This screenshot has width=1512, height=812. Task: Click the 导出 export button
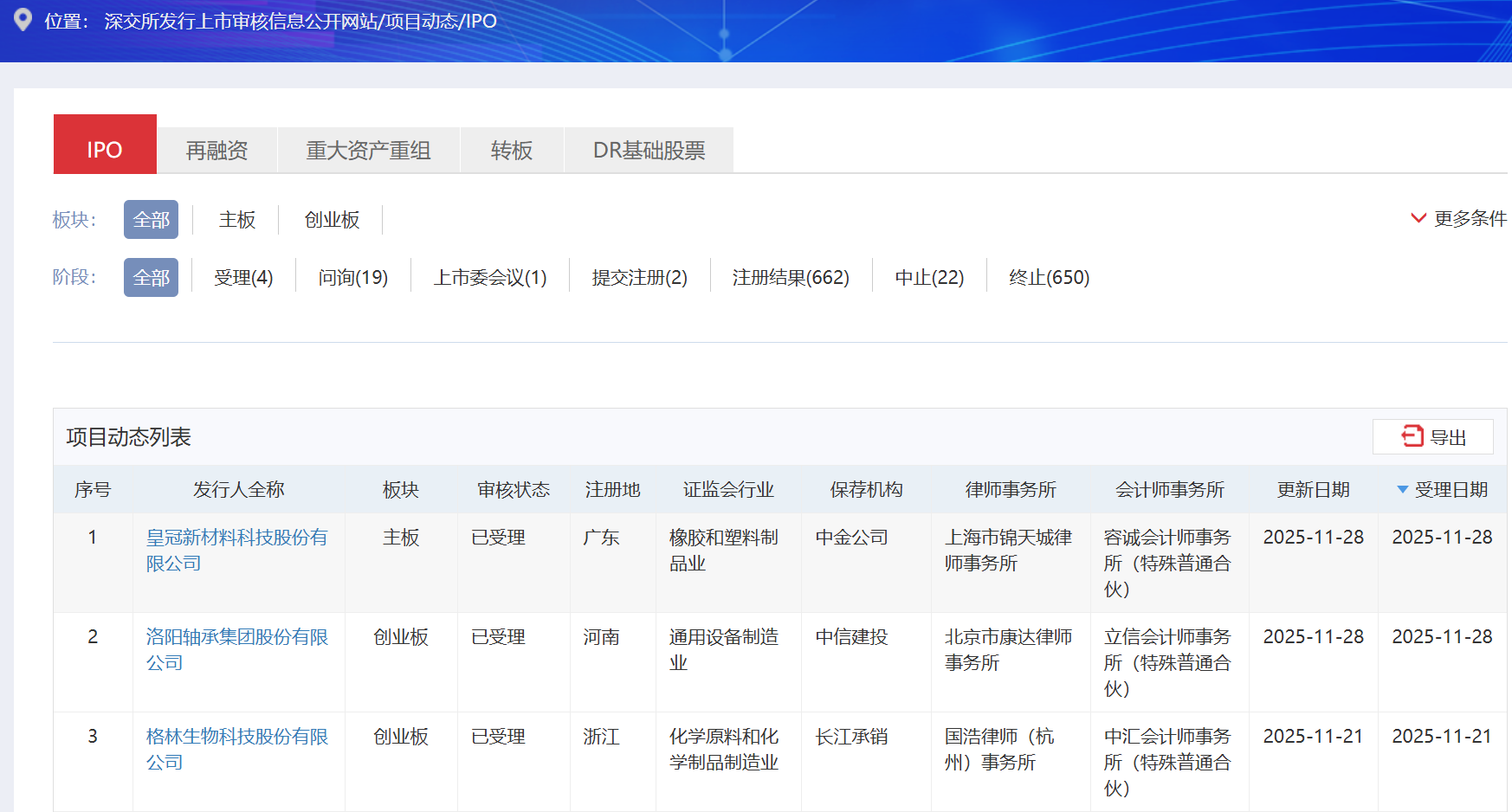point(1433,437)
